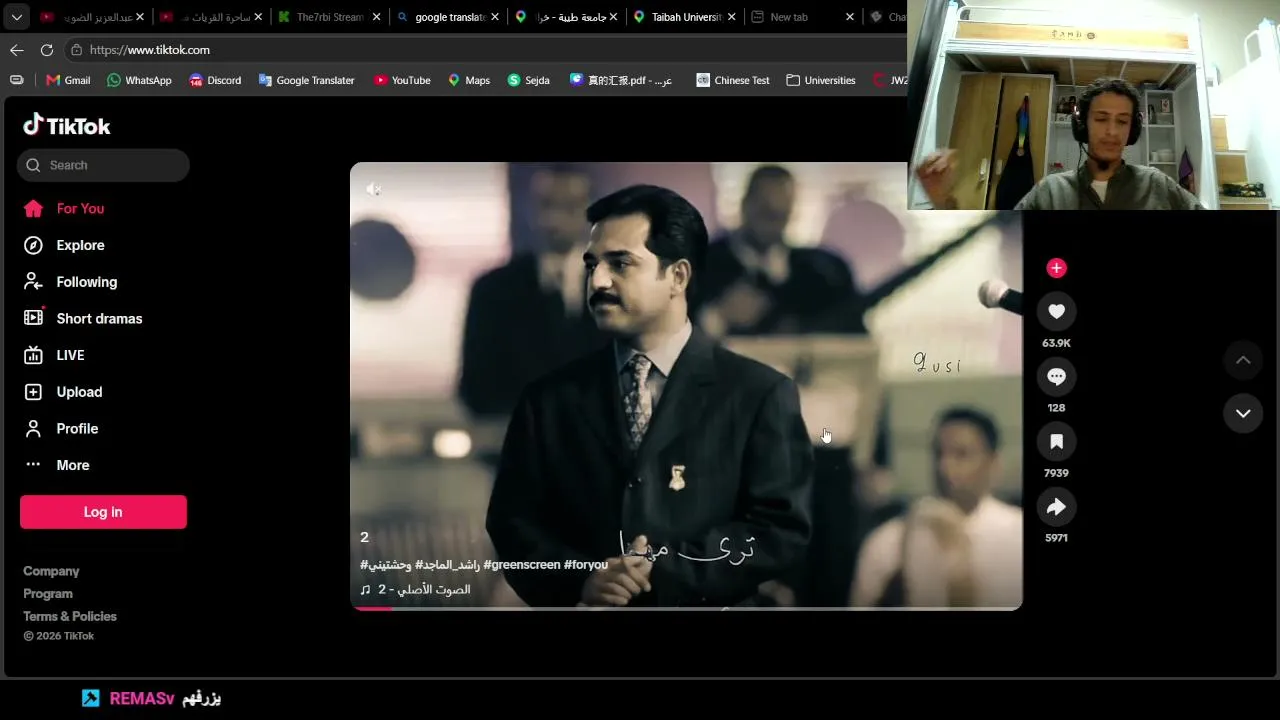Image resolution: width=1280 pixels, height=720 pixels.
Task: Open the LIVE section
Action: click(x=54, y=355)
